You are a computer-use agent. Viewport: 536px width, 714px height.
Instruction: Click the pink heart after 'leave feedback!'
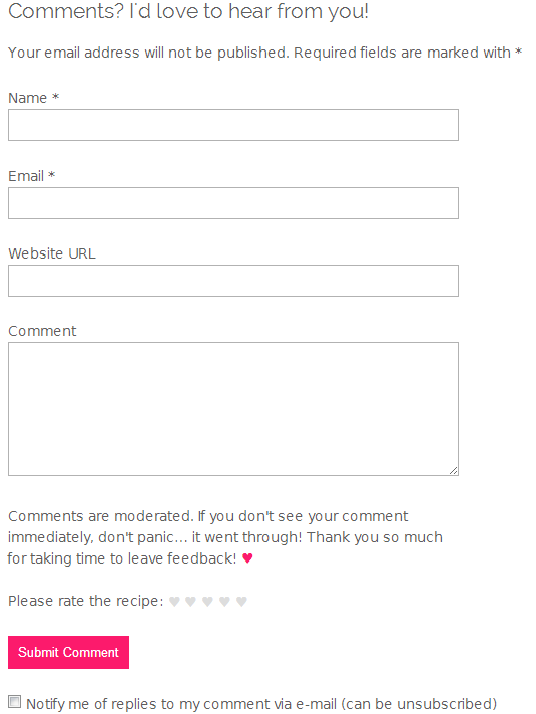click(x=247, y=558)
